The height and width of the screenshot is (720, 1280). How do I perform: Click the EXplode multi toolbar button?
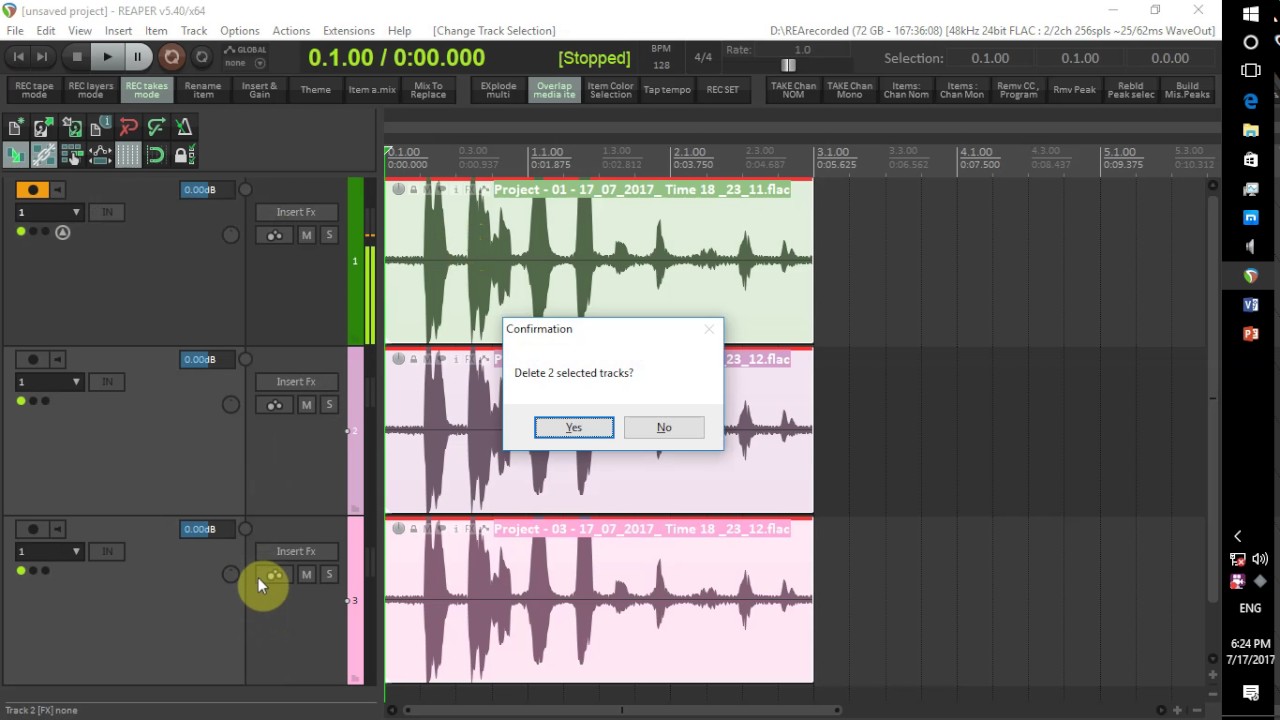(x=498, y=90)
